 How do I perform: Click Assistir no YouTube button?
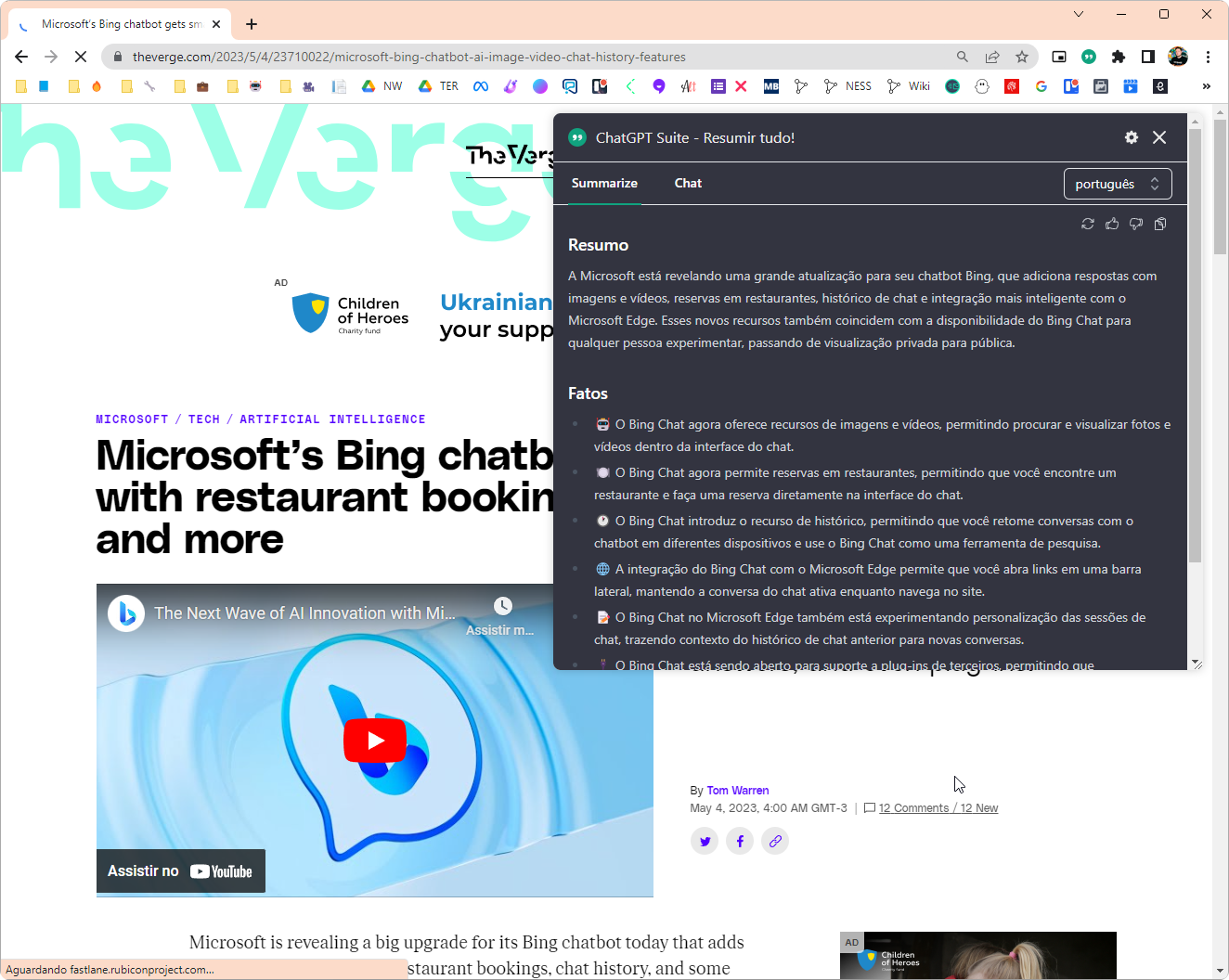[x=181, y=870]
